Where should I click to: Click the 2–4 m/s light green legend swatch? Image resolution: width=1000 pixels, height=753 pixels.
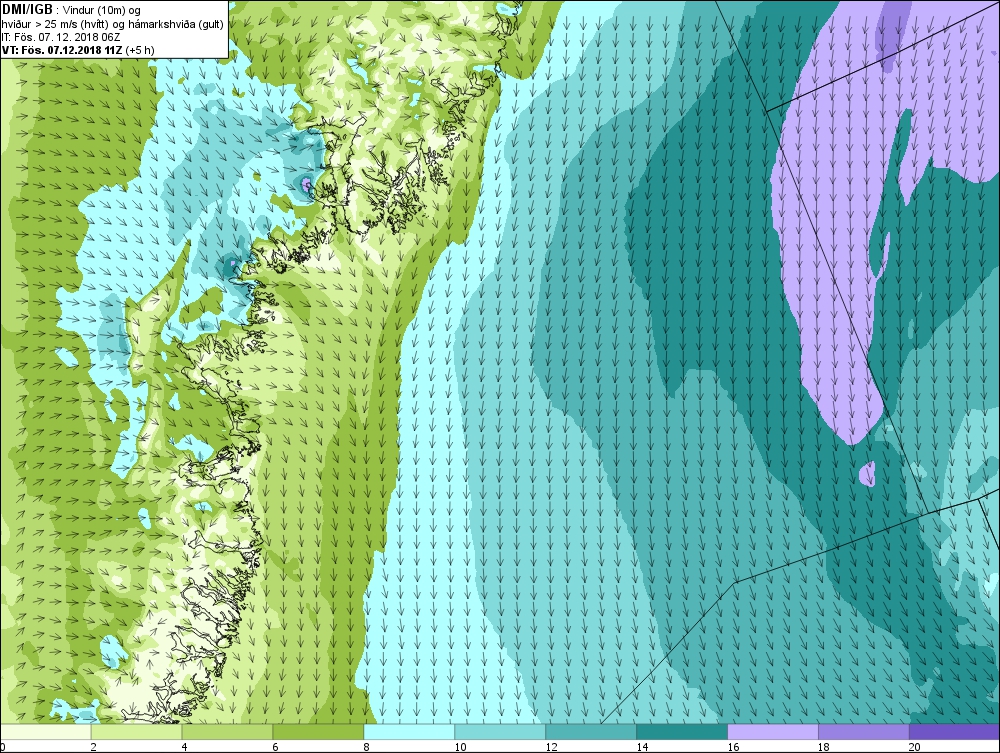click(136, 732)
